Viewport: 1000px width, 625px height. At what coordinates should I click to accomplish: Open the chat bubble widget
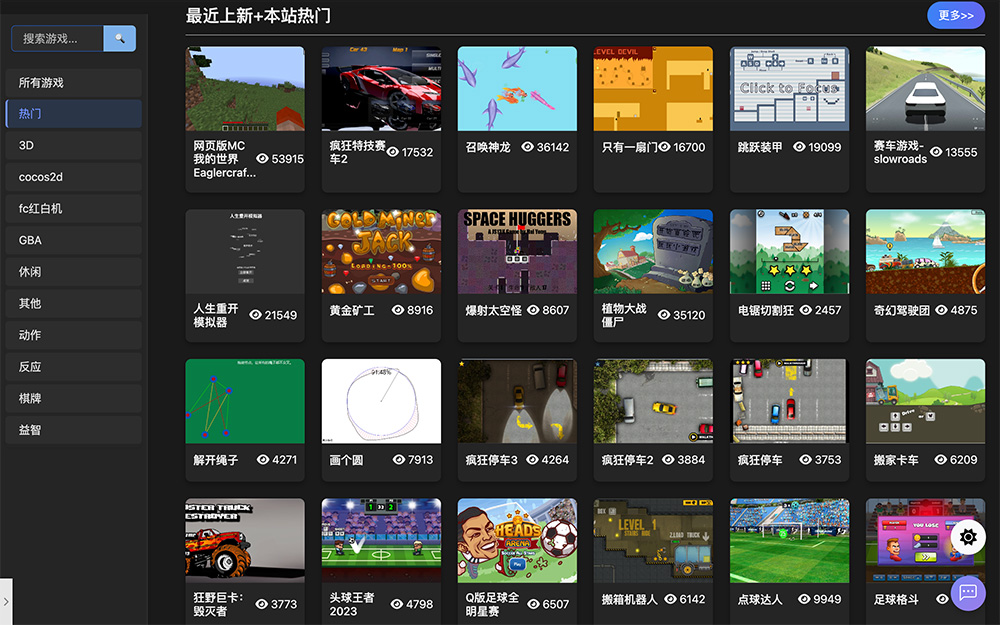(x=967, y=592)
